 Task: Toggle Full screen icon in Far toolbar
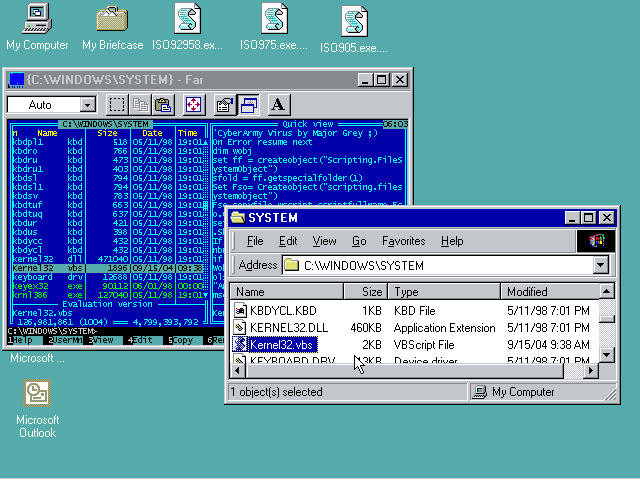193,105
